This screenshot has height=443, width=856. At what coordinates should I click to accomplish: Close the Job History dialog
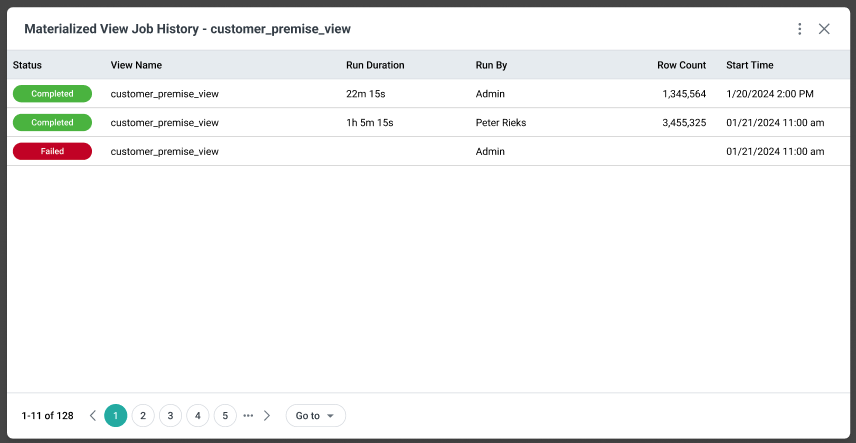click(824, 29)
